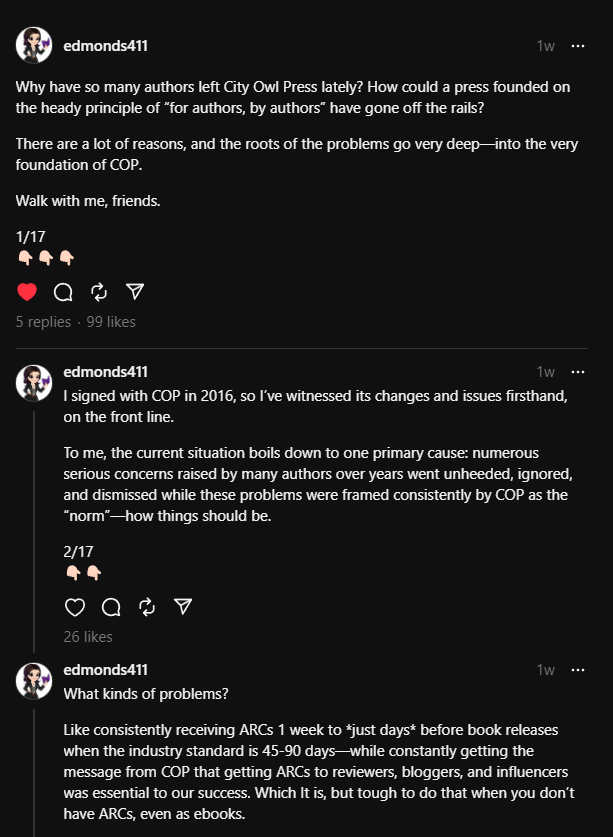Share the second post via send icon
This screenshot has height=837, width=613.
(x=183, y=607)
